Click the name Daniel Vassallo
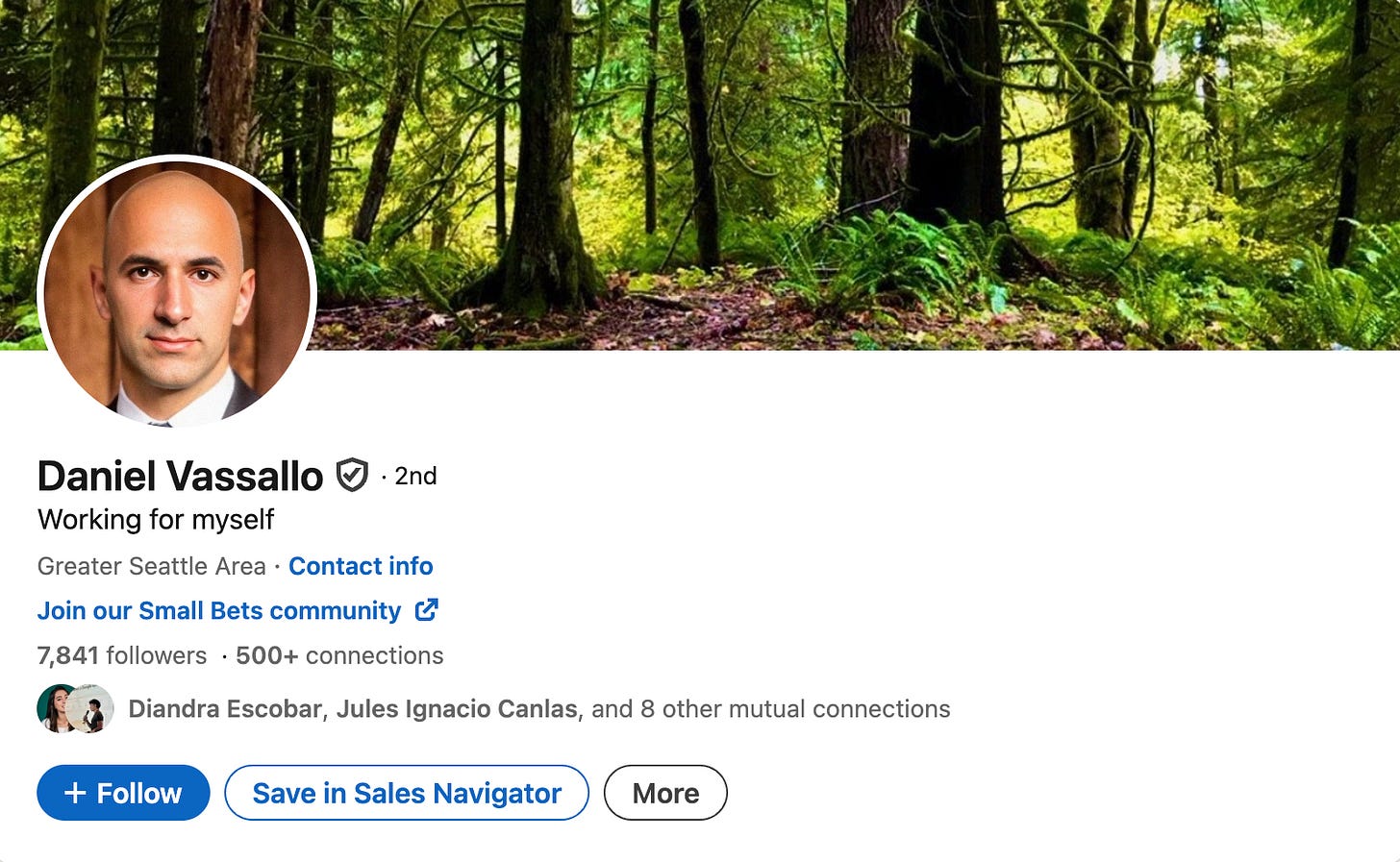Screen dimensions: 1400x862 (180, 475)
